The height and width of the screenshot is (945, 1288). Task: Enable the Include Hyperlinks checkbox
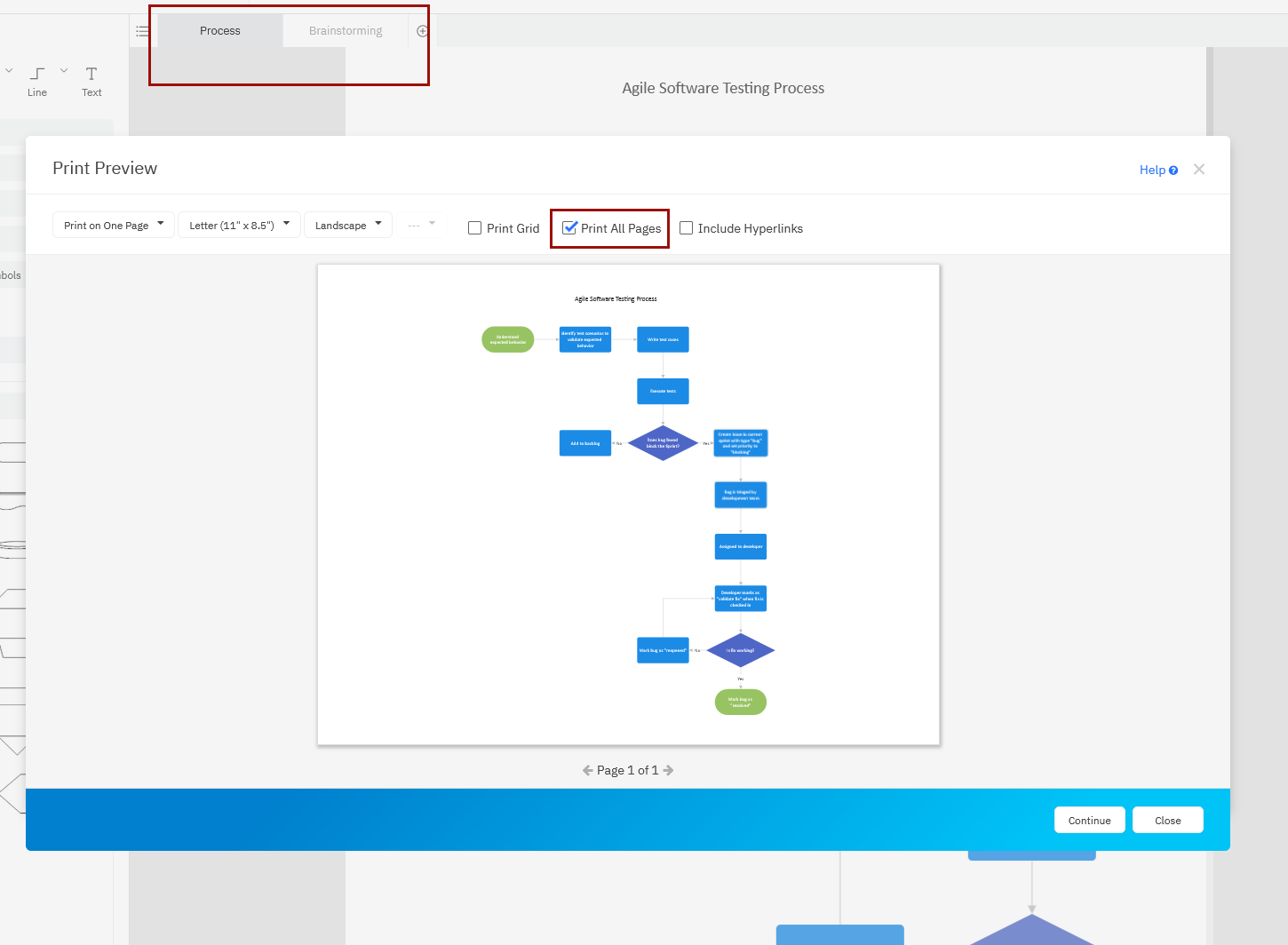[687, 228]
